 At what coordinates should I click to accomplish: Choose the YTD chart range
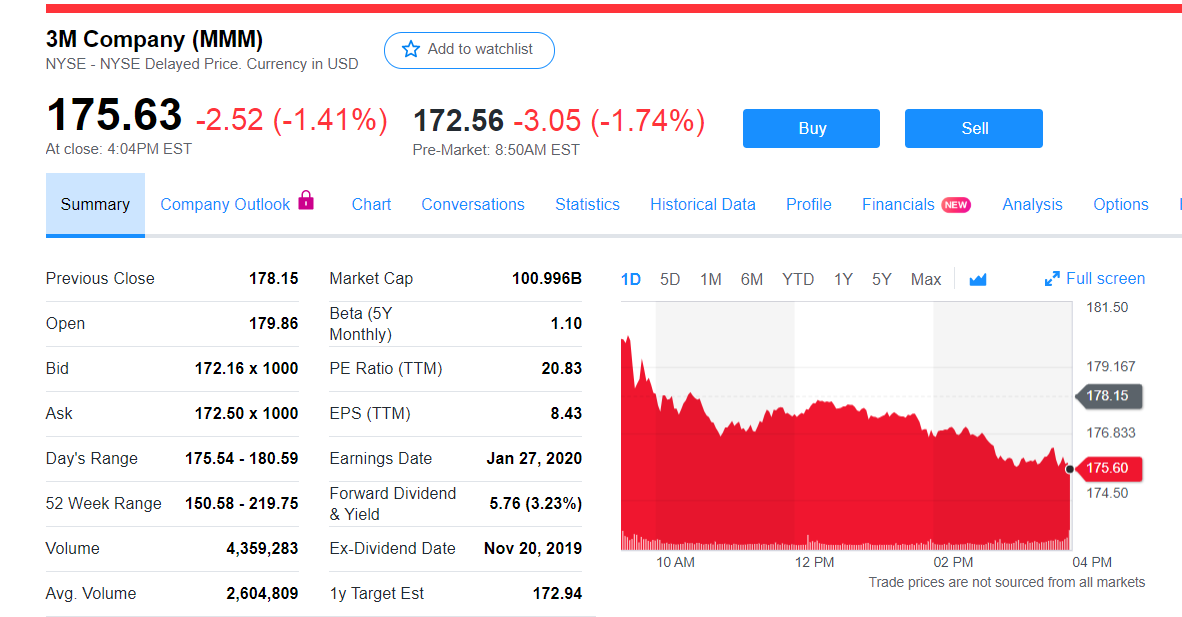click(x=798, y=280)
